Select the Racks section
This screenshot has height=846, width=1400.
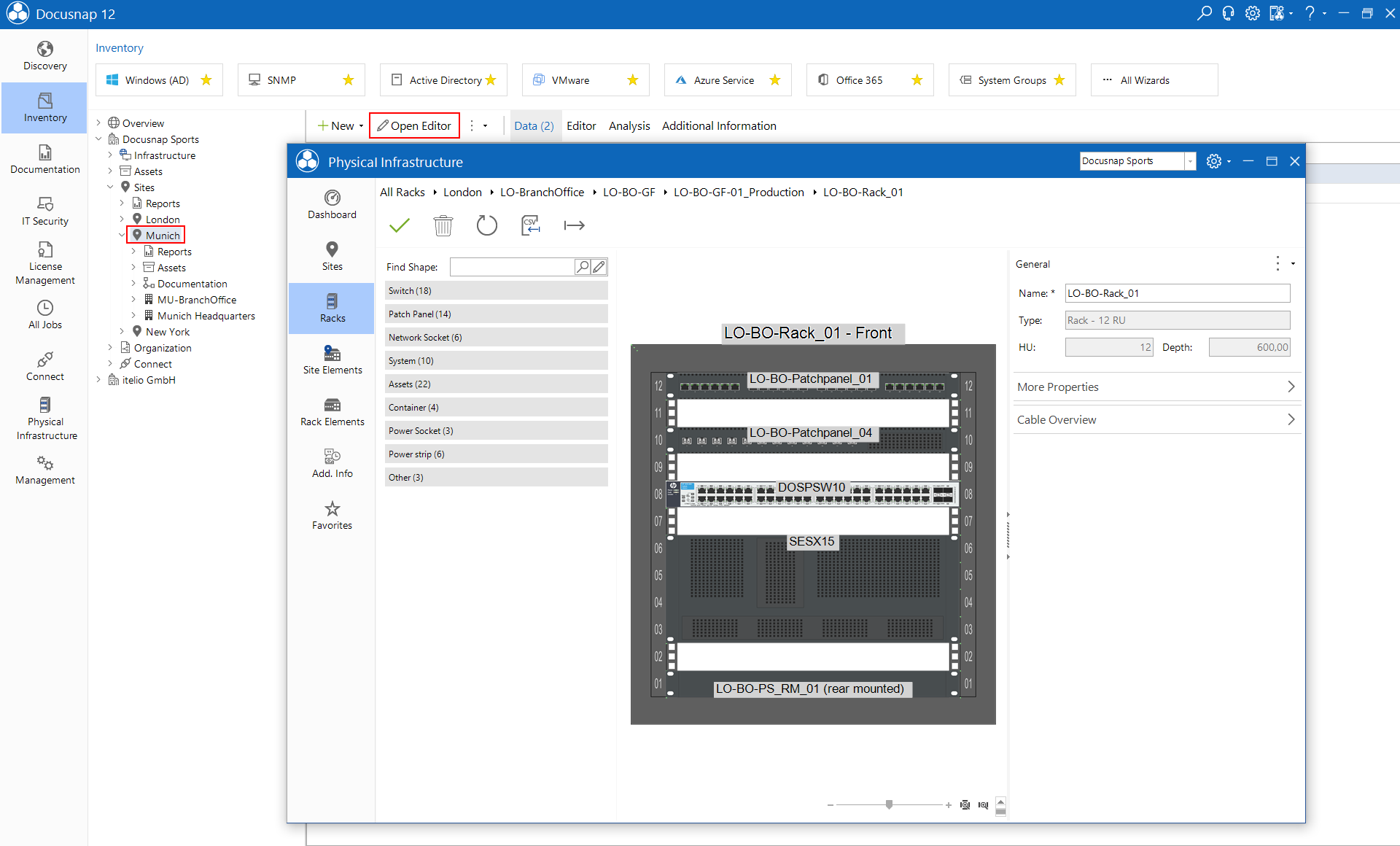tap(332, 308)
